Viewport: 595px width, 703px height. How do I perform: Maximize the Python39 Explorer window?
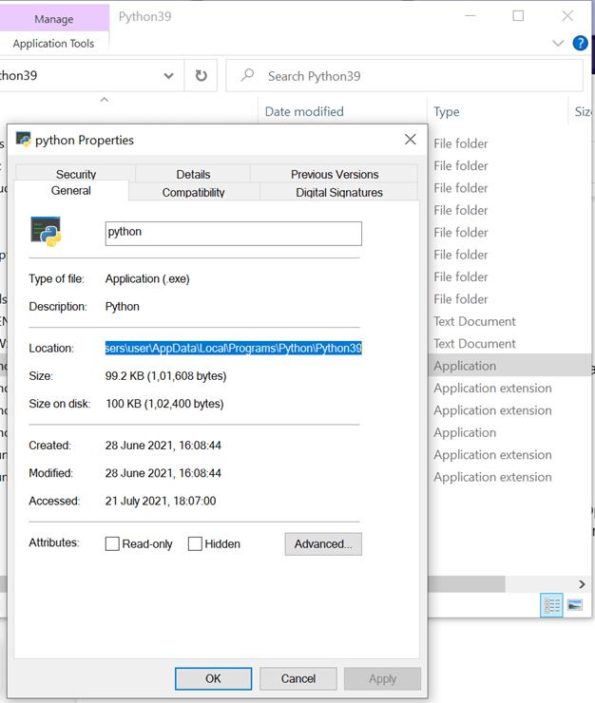[x=518, y=16]
